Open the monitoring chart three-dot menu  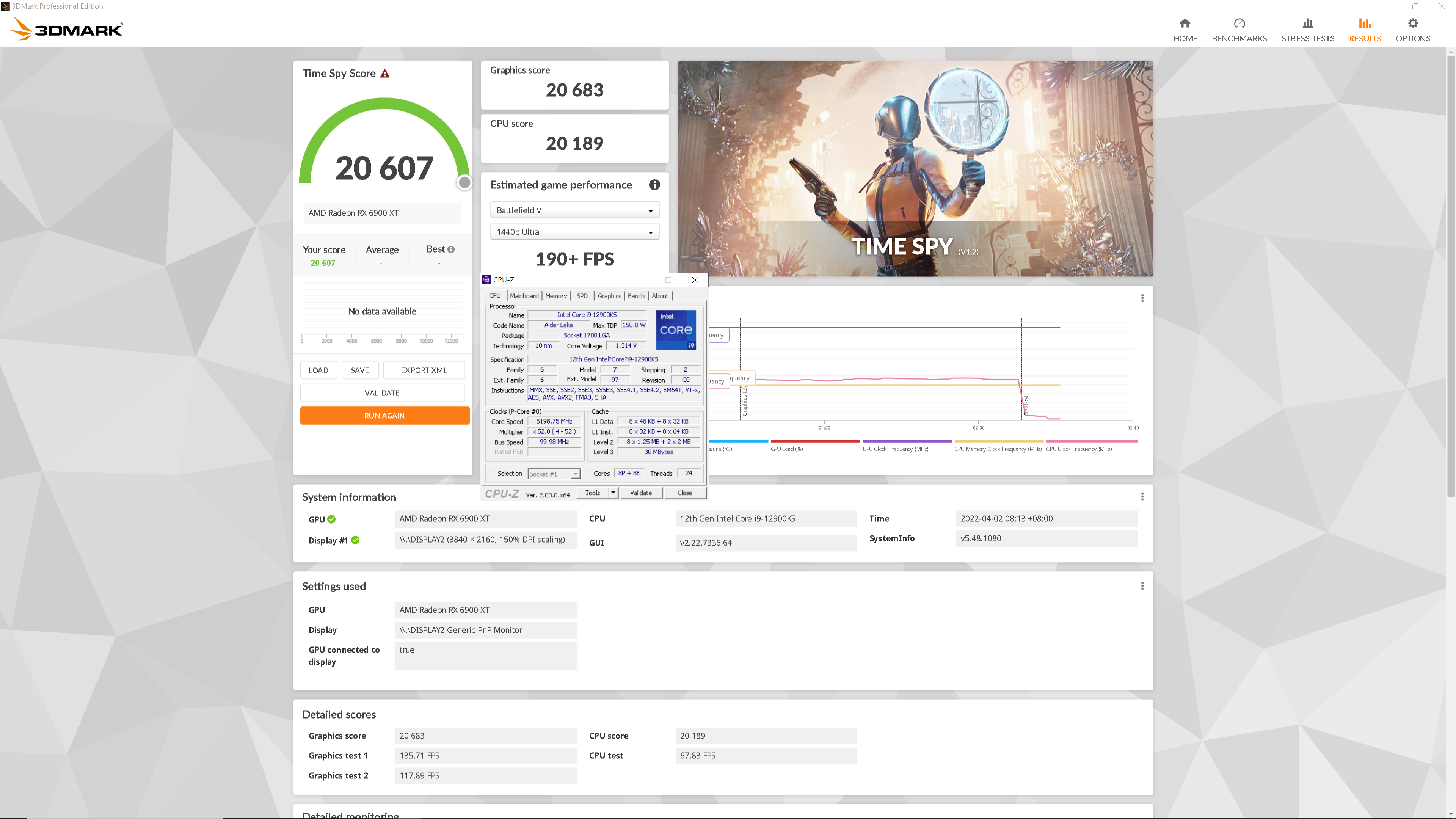1142,298
